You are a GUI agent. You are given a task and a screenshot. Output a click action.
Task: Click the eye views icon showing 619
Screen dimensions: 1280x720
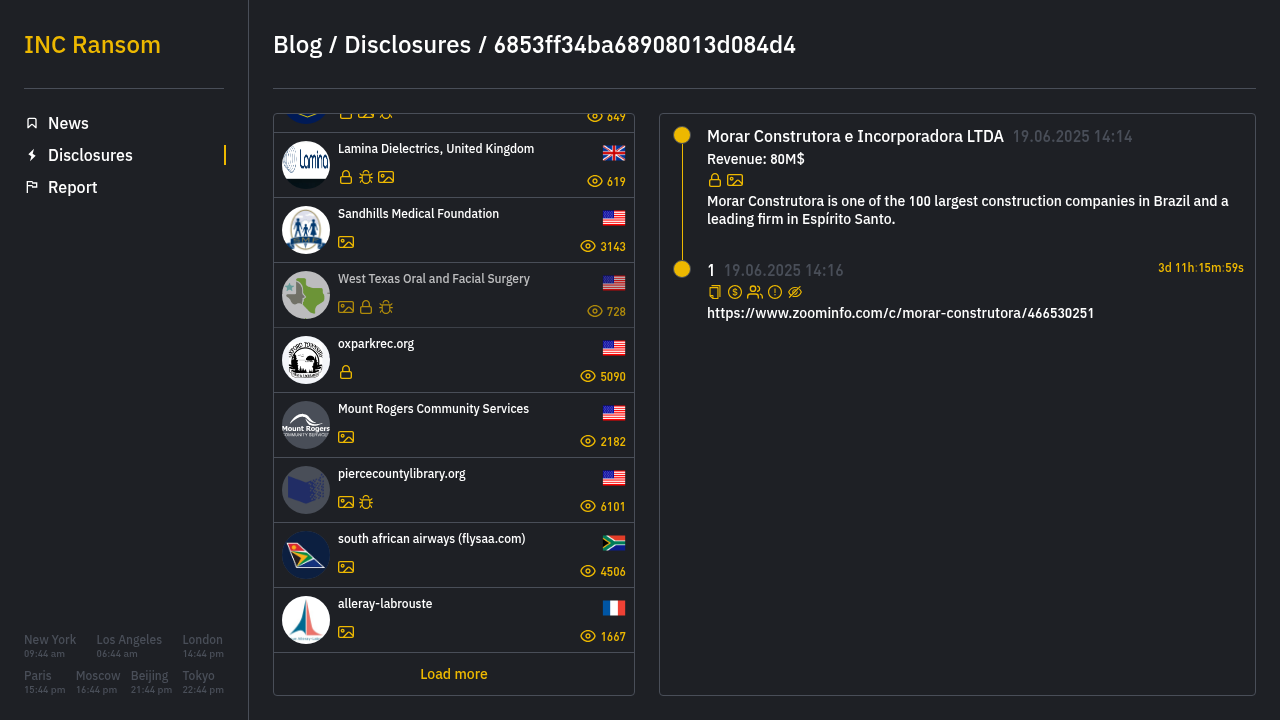595,181
